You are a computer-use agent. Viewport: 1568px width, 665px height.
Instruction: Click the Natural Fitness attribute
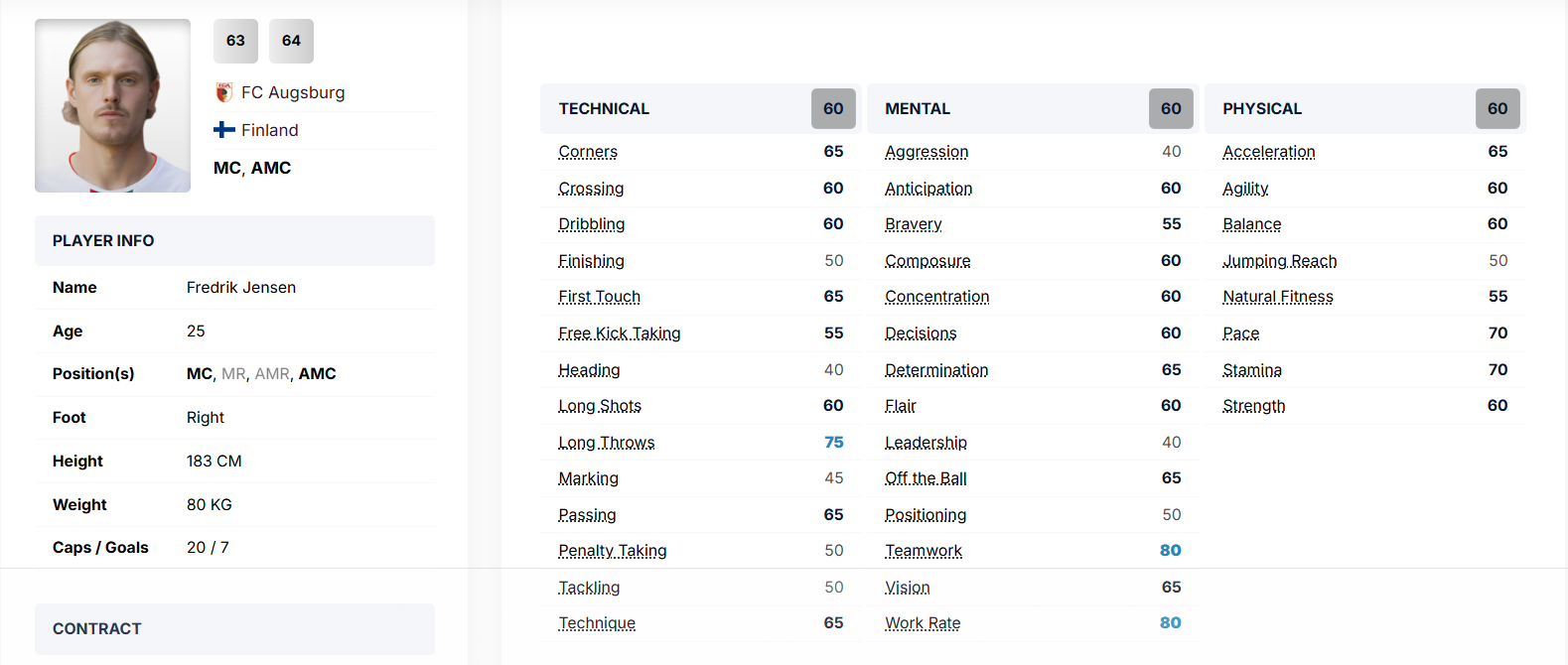pos(1277,297)
